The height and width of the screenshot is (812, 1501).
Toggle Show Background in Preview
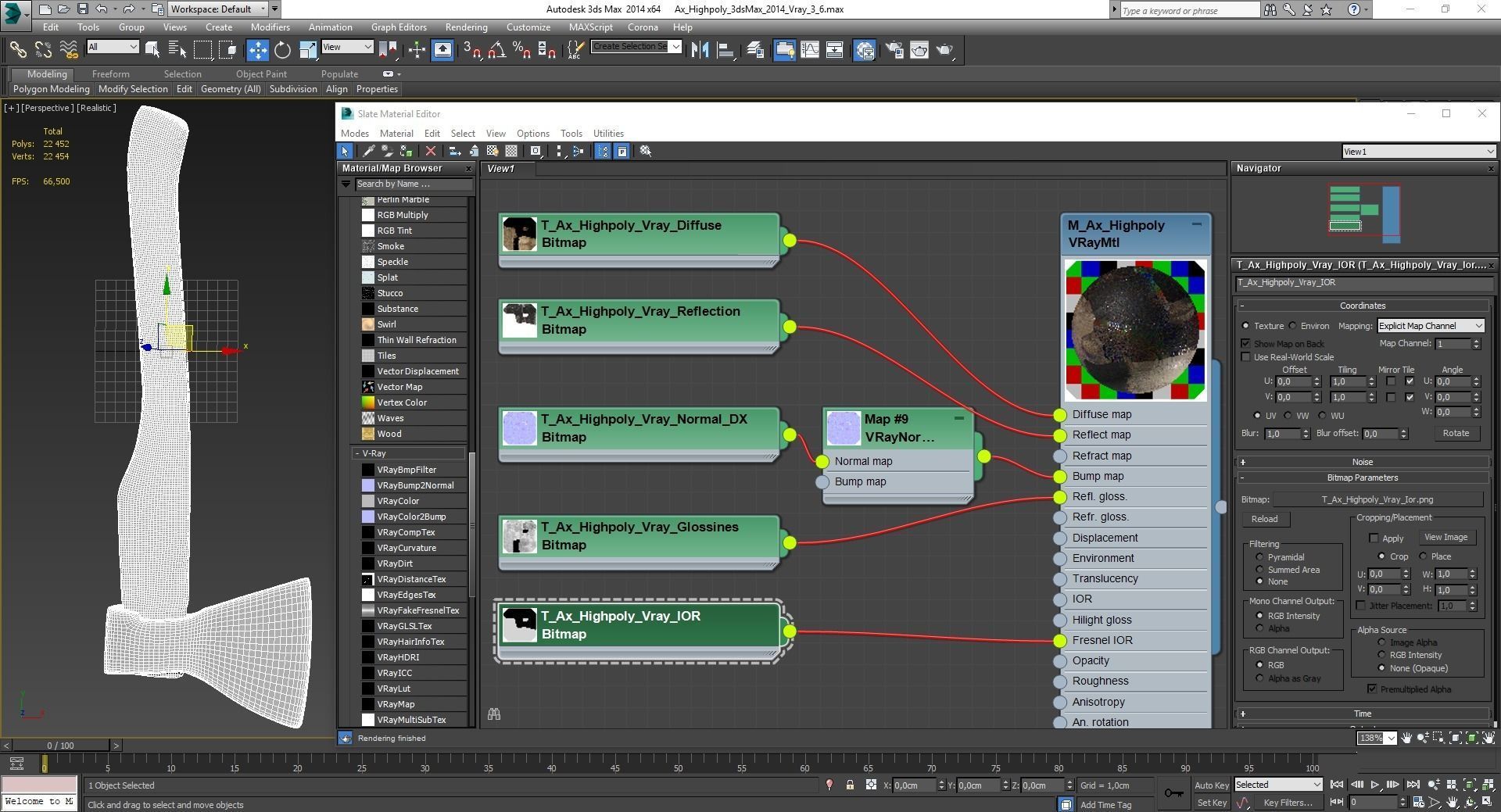[x=511, y=151]
